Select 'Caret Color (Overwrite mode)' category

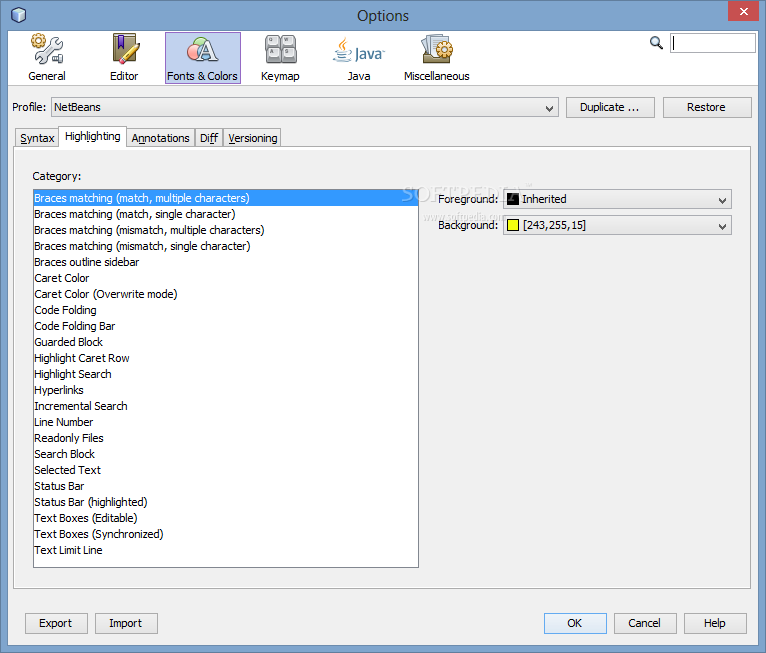[x=226, y=294]
